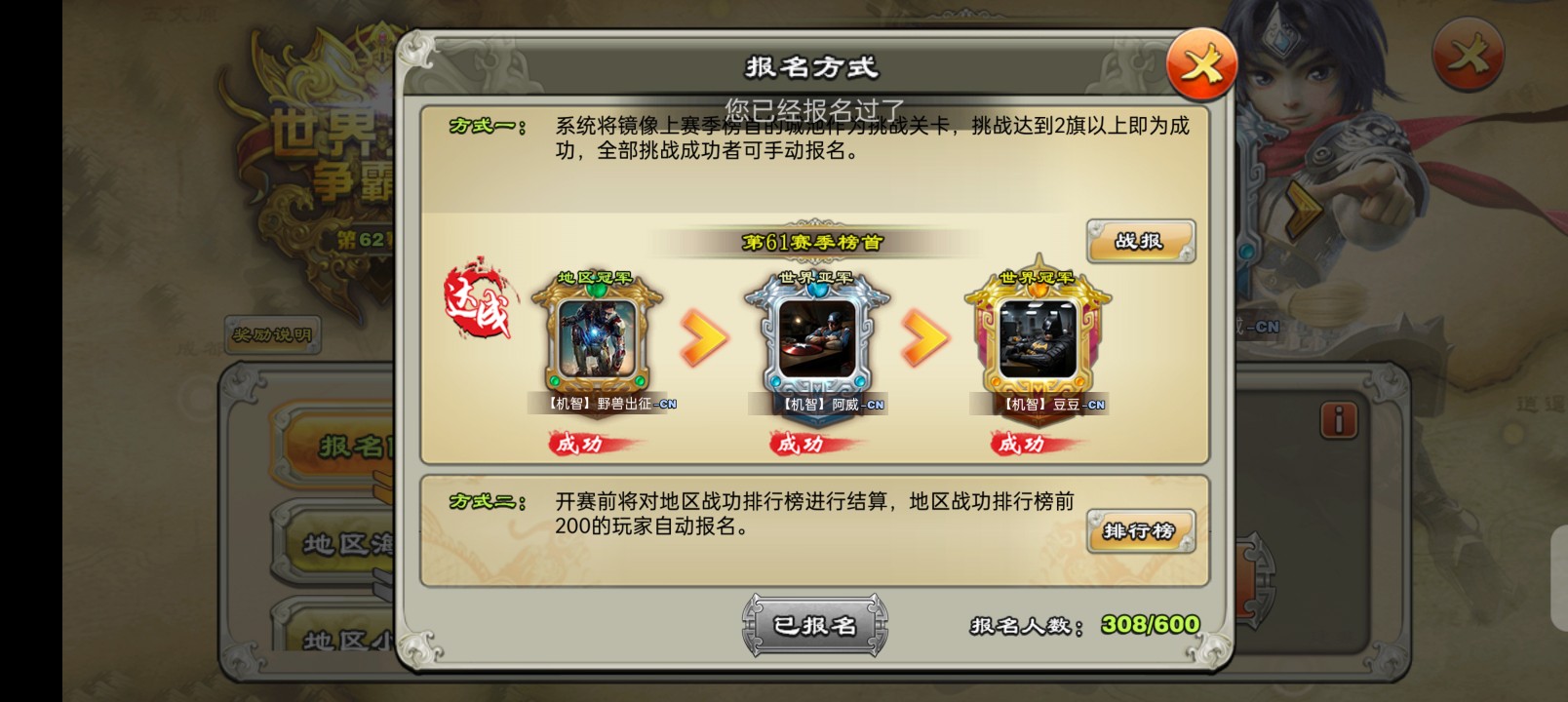The width and height of the screenshot is (1568, 702).
Task: Click arrow between 世界亚军 and 世界冠军
Action: click(925, 338)
